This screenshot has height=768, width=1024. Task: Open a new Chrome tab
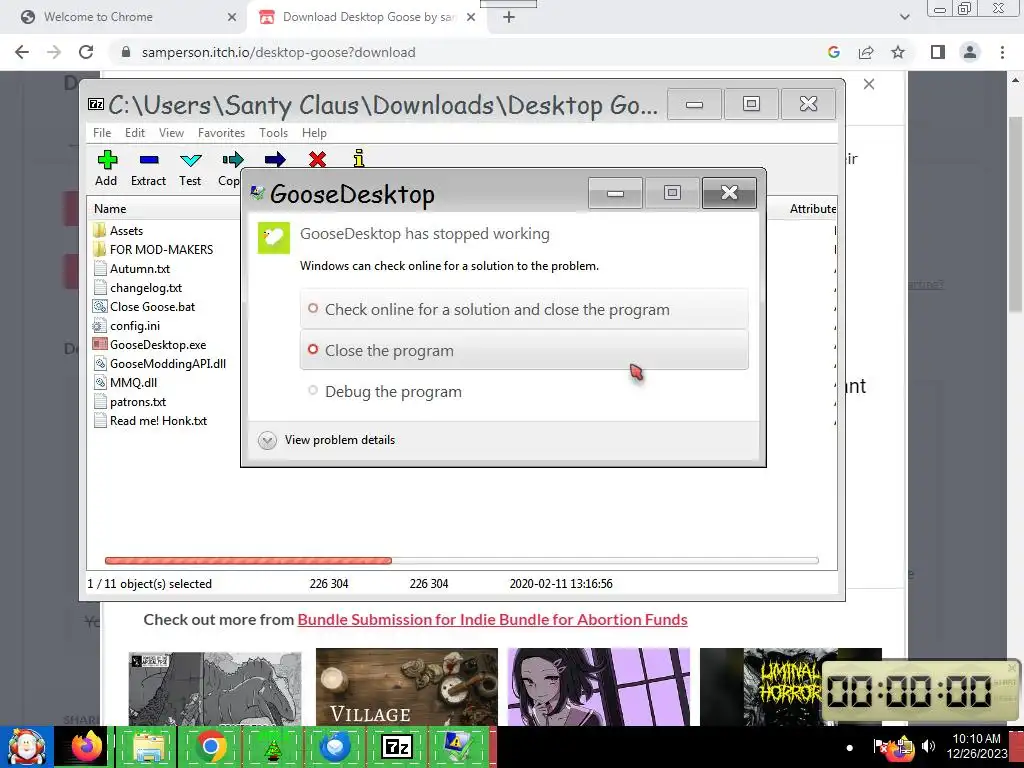(509, 18)
